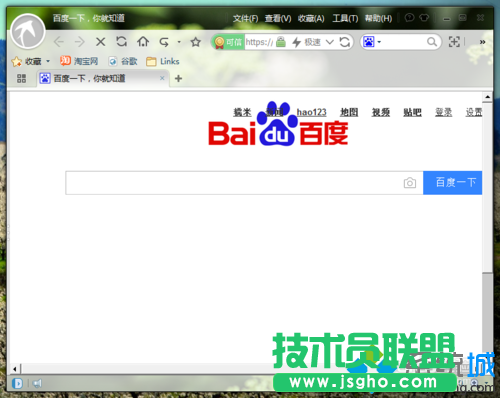Open 地图 link
This screenshot has width=500, height=398.
349,112
